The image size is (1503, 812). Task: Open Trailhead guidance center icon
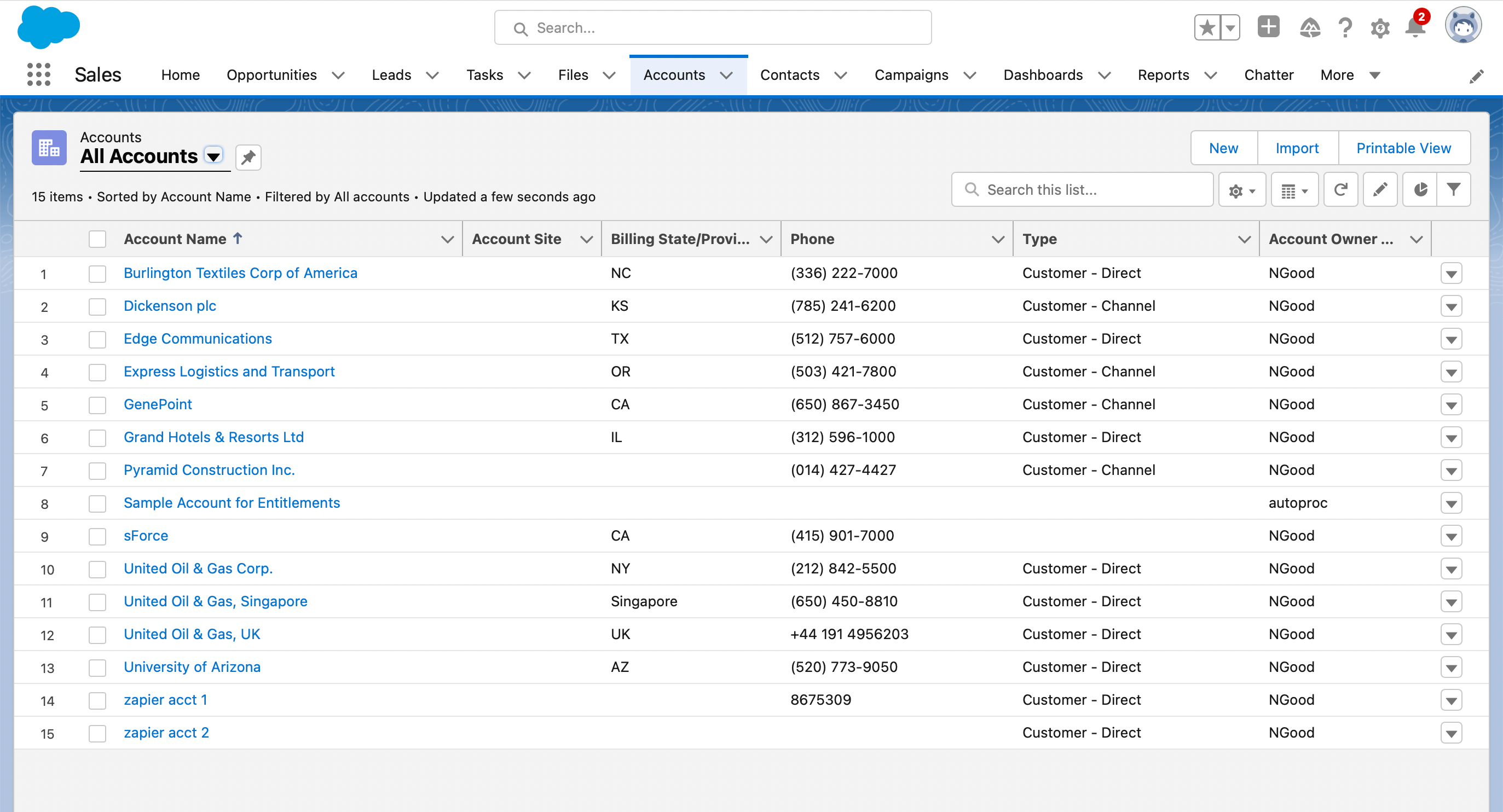1310,27
